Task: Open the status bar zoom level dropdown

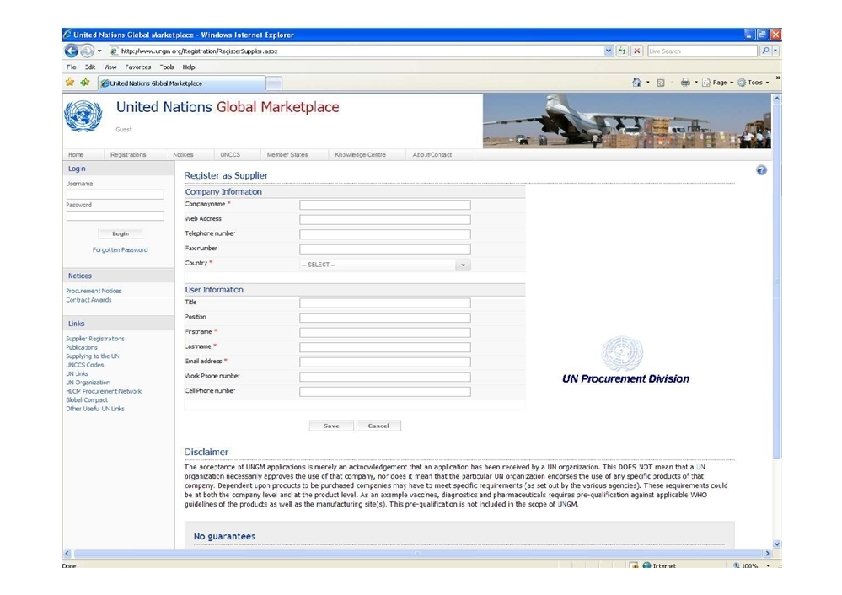Action: [x=768, y=565]
